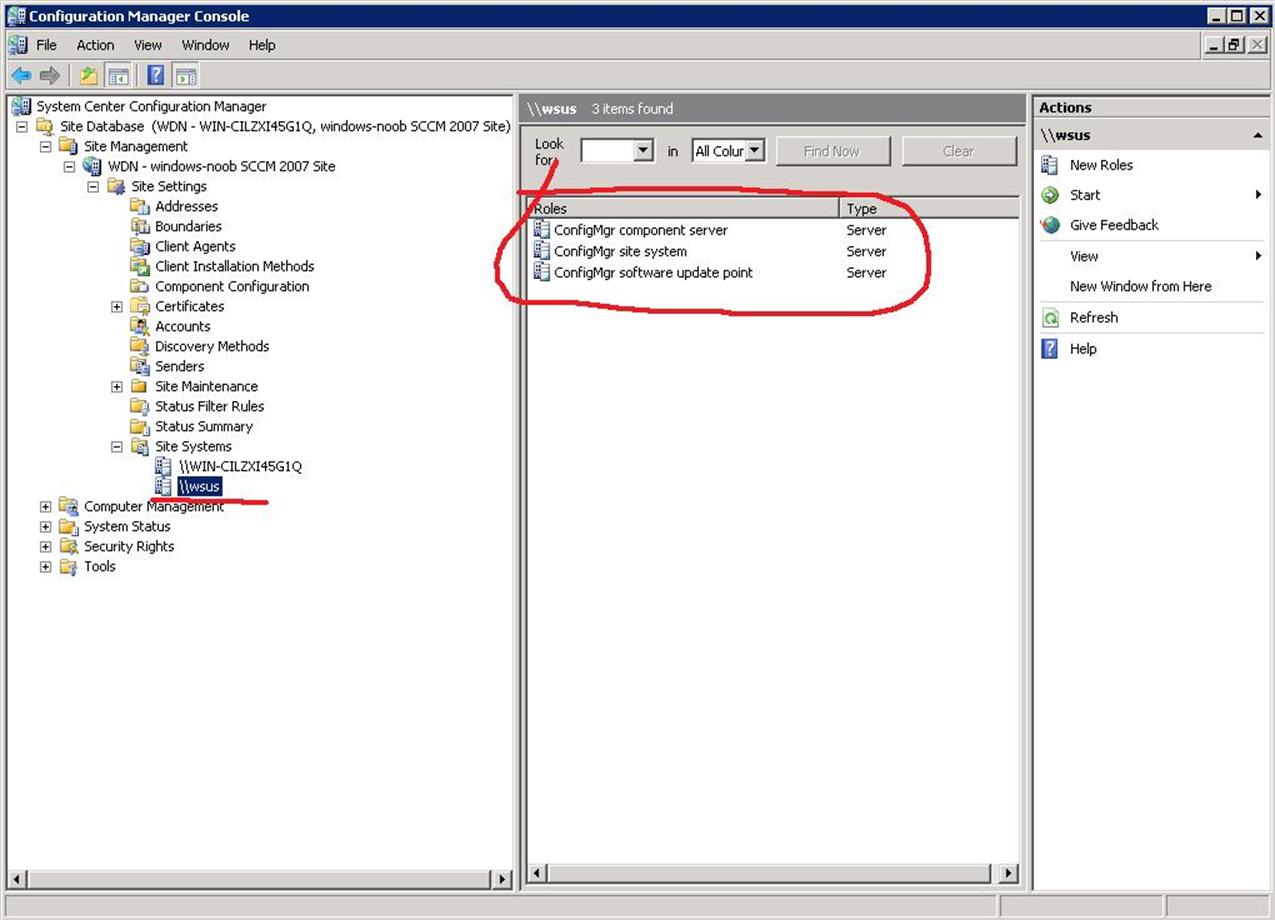Click the Status Filter Rules icon
1275x920 pixels.
139,406
